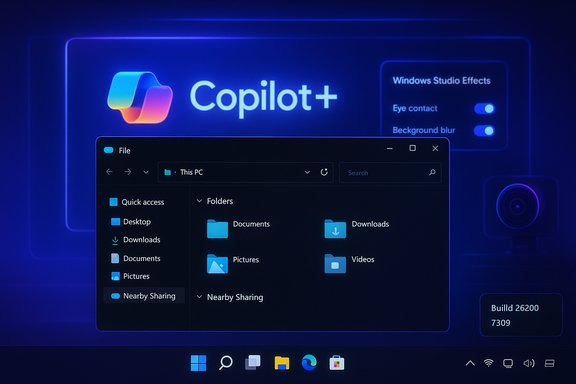Launch Microsoft Edge from taskbar

click(309, 363)
